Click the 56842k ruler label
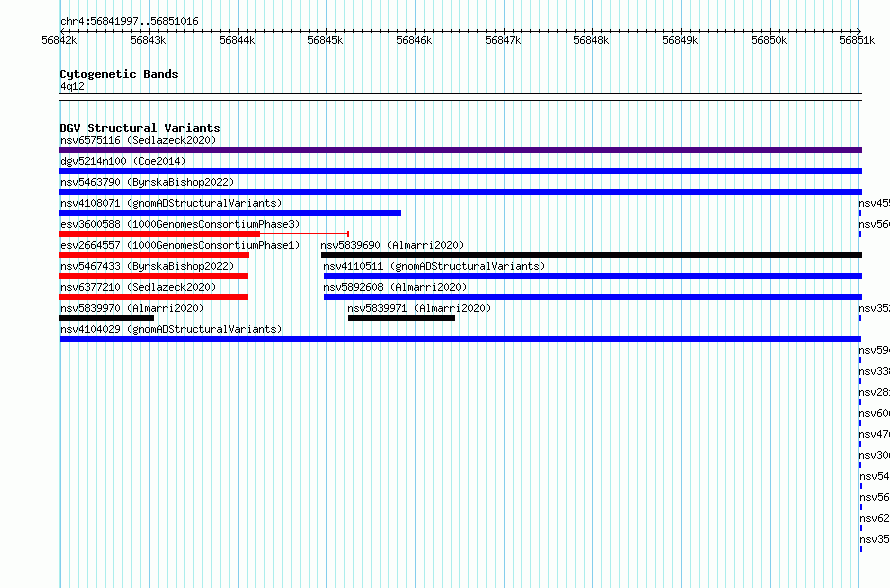This screenshot has width=890, height=588. click(59, 40)
